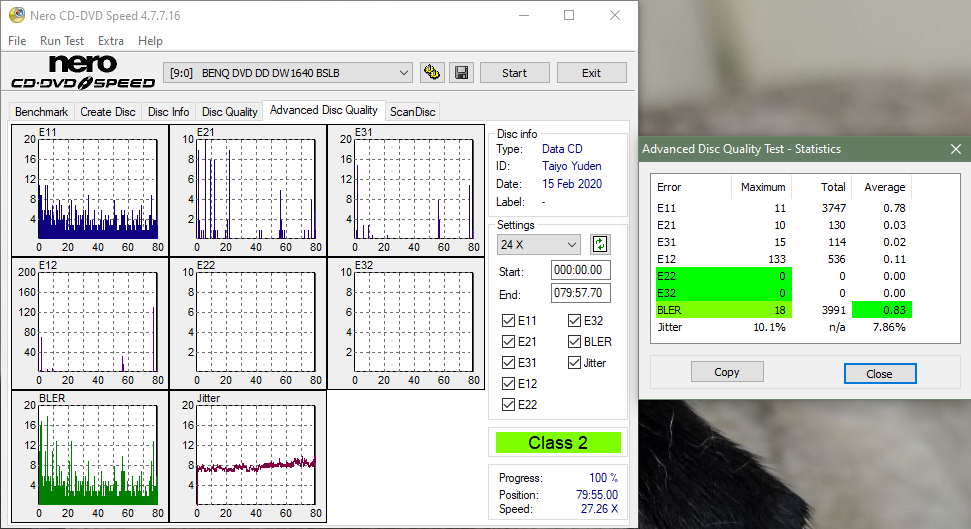Click the 100 % progress value
Image resolution: width=971 pixels, height=529 pixels.
pyautogui.click(x=603, y=478)
